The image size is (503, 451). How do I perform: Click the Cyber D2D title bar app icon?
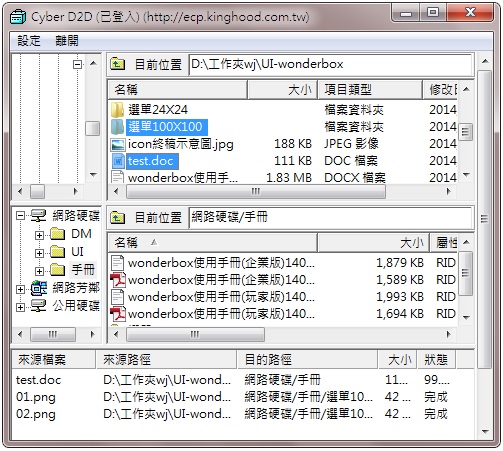pos(18,17)
